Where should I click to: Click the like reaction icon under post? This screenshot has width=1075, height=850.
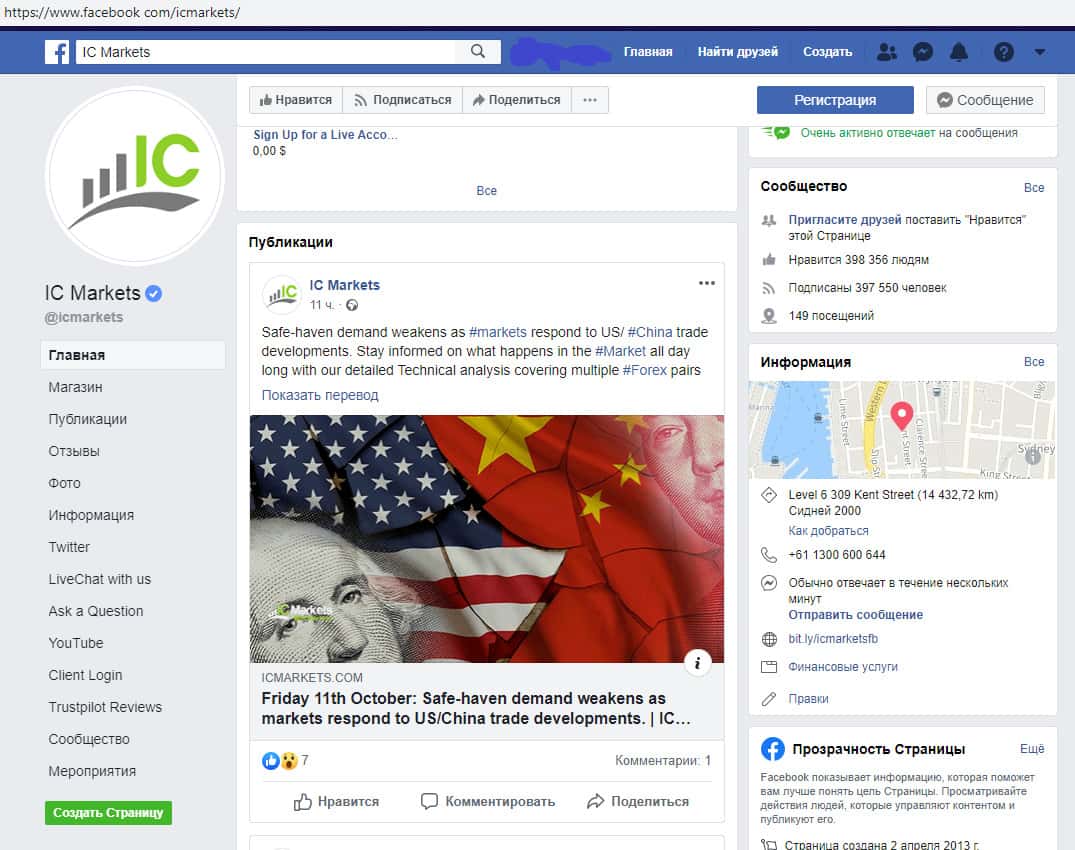point(271,760)
